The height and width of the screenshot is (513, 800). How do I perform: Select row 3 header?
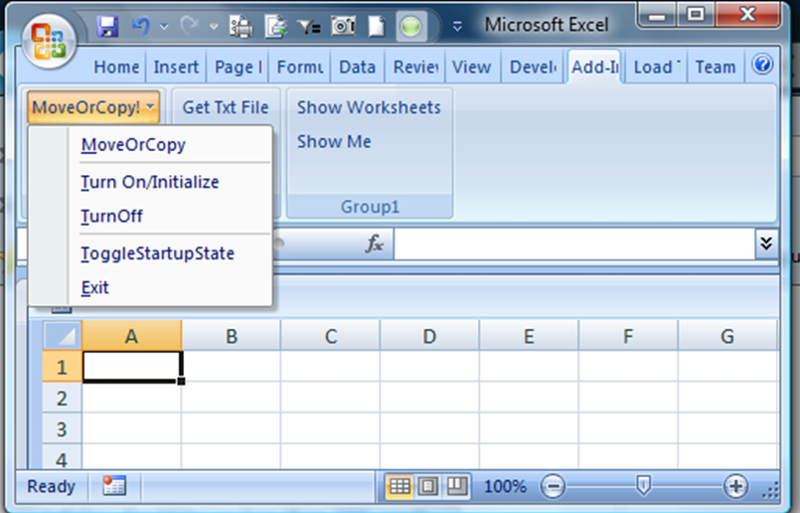pyautogui.click(x=62, y=429)
